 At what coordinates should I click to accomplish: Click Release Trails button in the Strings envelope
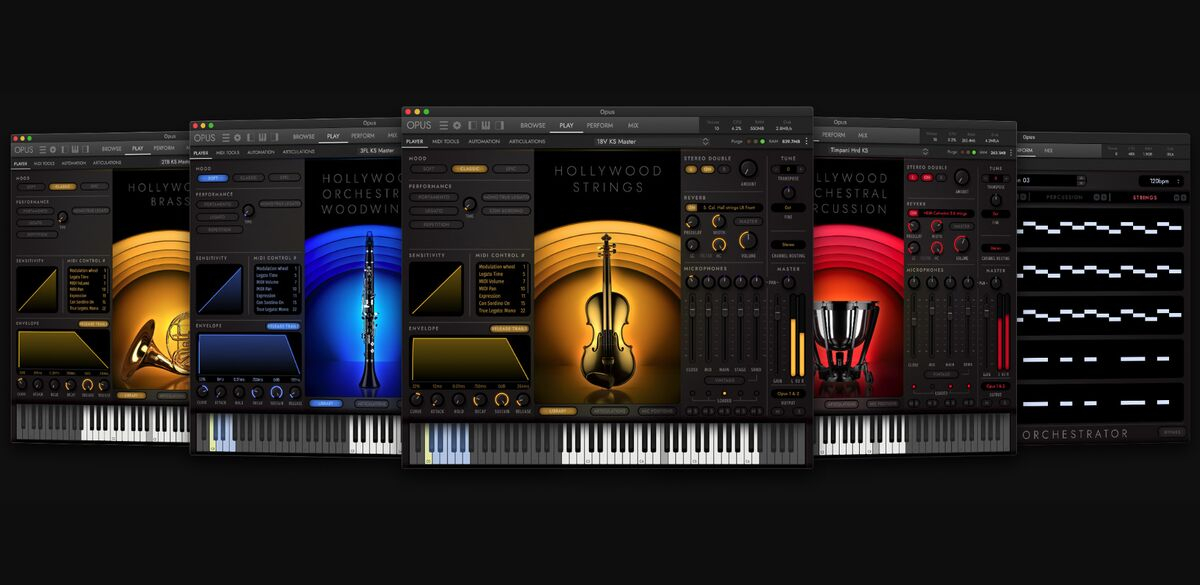[x=508, y=328]
